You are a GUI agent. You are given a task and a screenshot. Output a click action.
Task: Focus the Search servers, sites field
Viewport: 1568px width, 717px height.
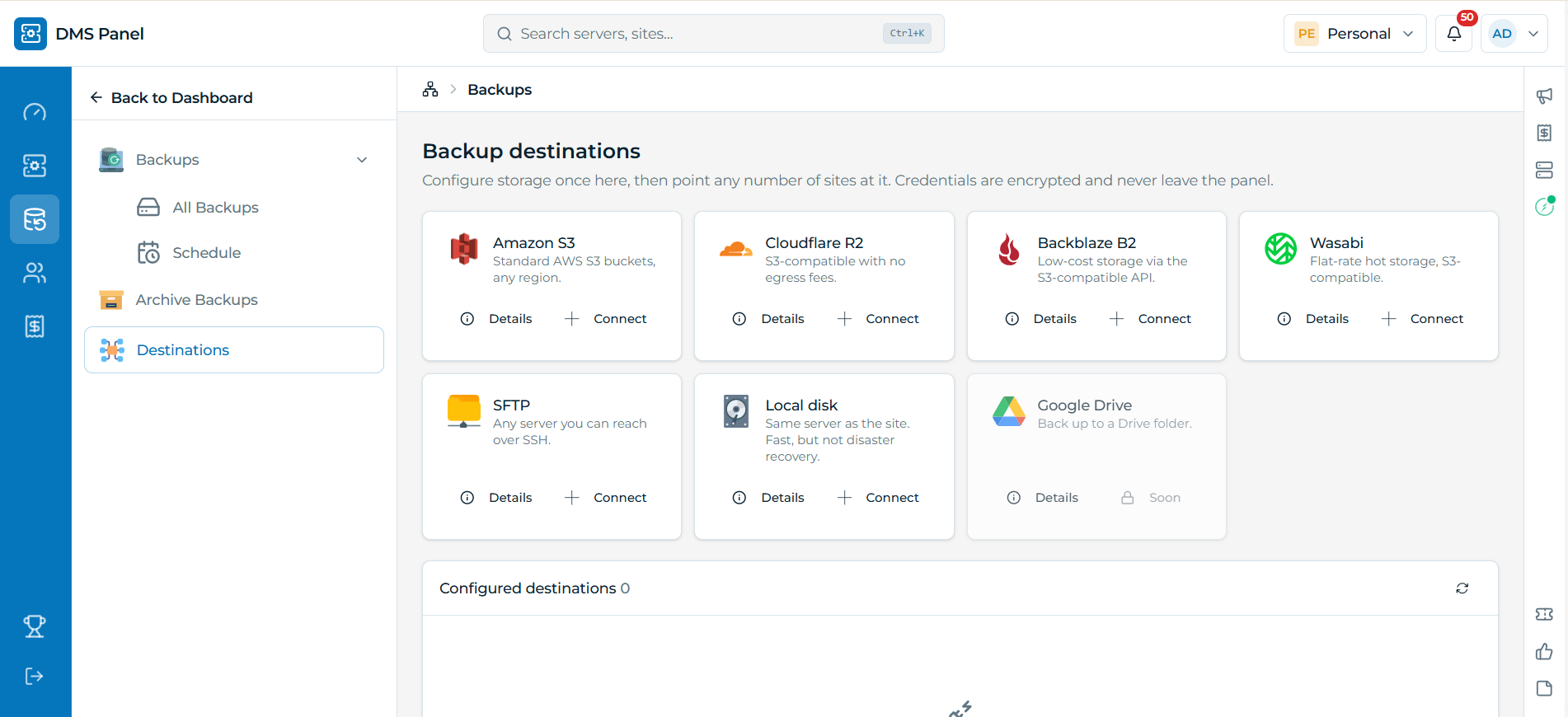[714, 34]
